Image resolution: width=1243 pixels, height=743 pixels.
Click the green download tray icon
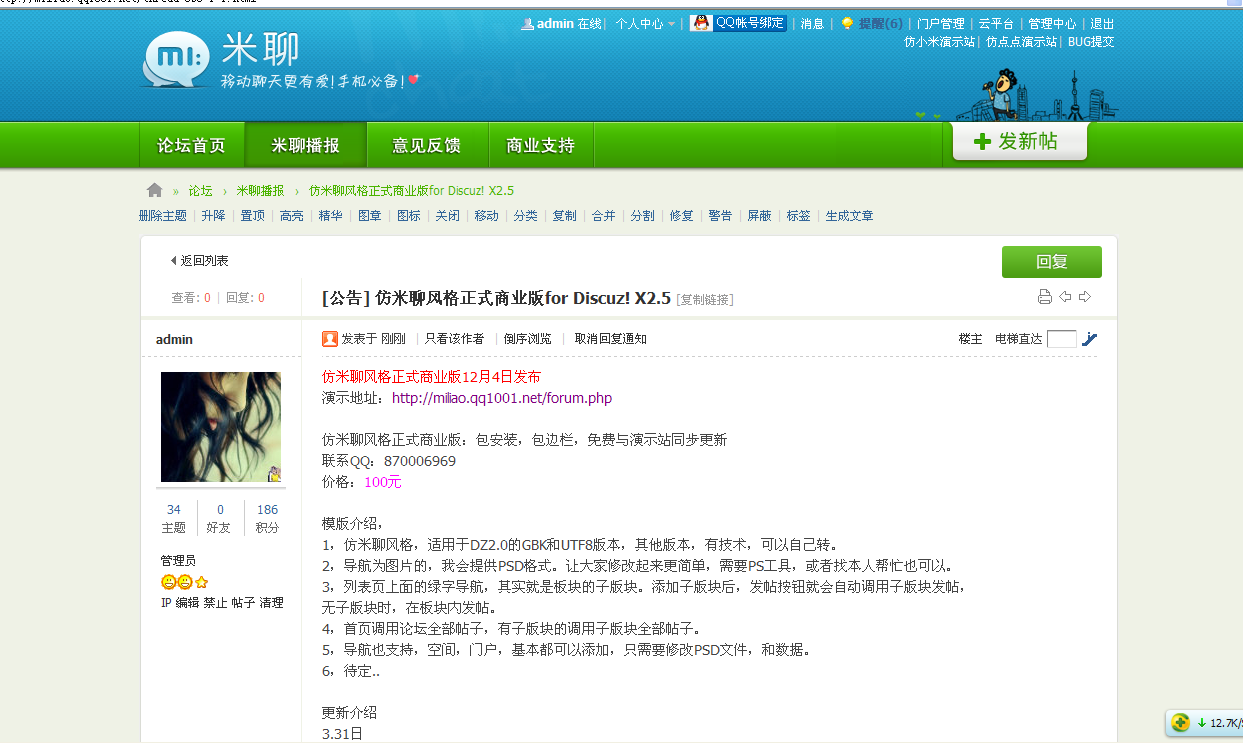point(1181,722)
